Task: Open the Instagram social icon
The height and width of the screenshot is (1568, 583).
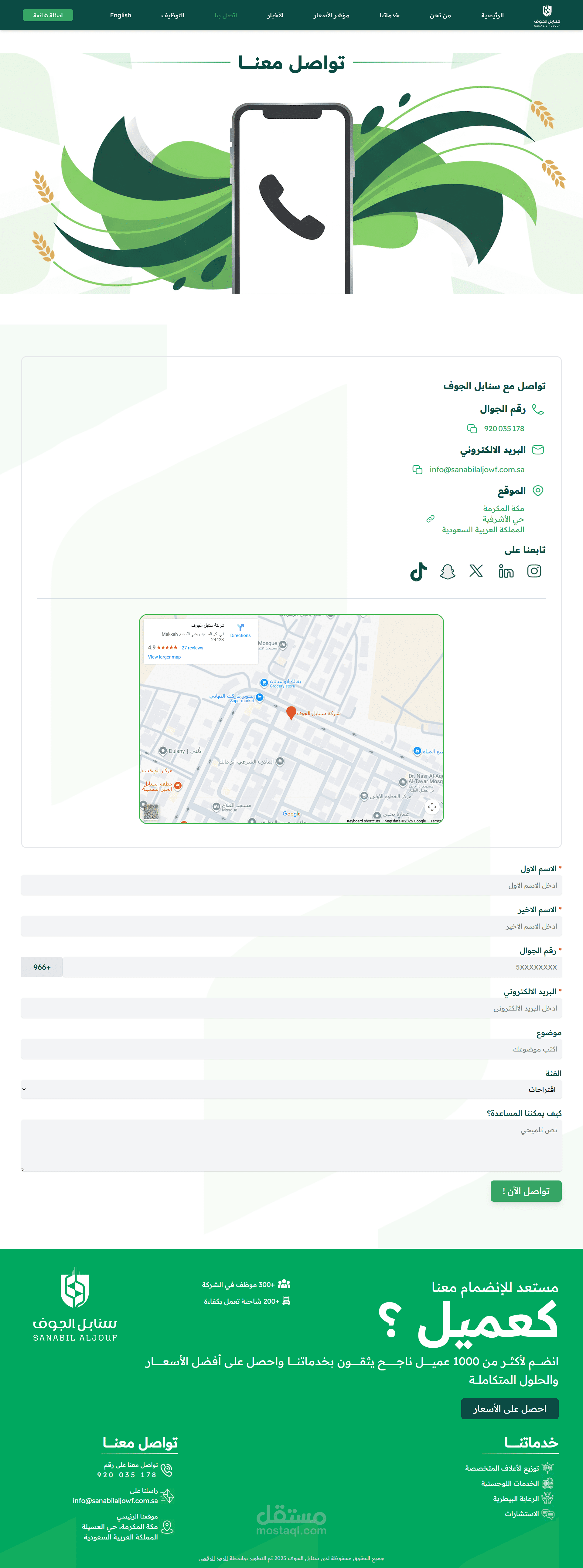Action: point(534,571)
